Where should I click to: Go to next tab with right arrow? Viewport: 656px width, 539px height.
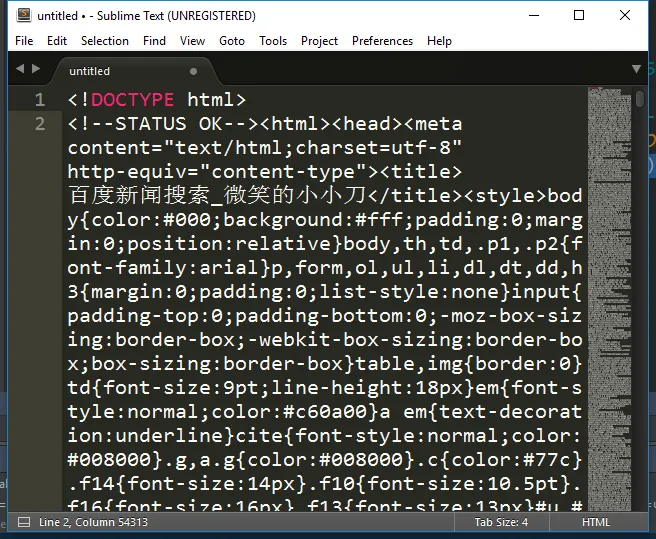coord(36,68)
